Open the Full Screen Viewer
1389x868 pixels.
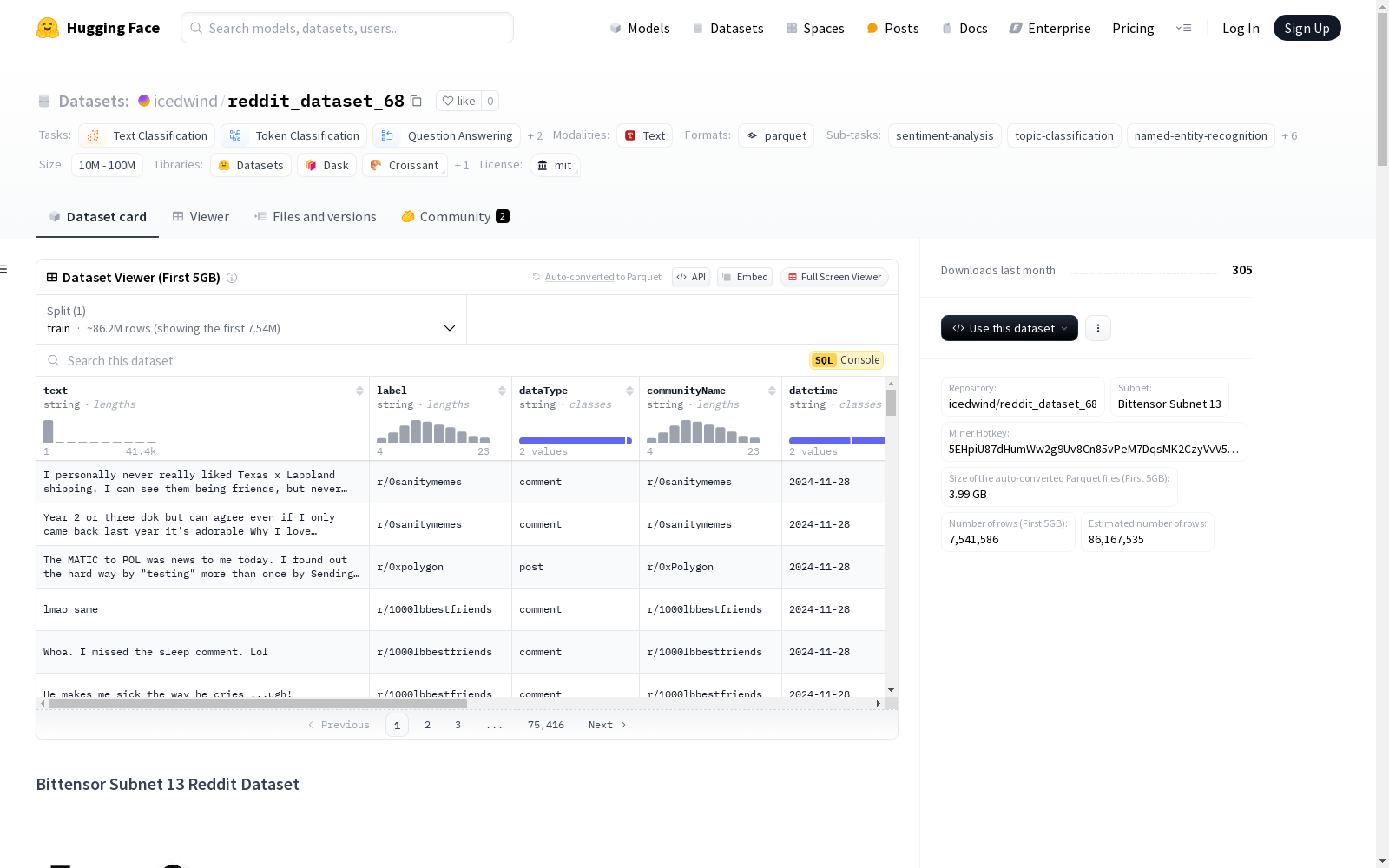pos(833,277)
